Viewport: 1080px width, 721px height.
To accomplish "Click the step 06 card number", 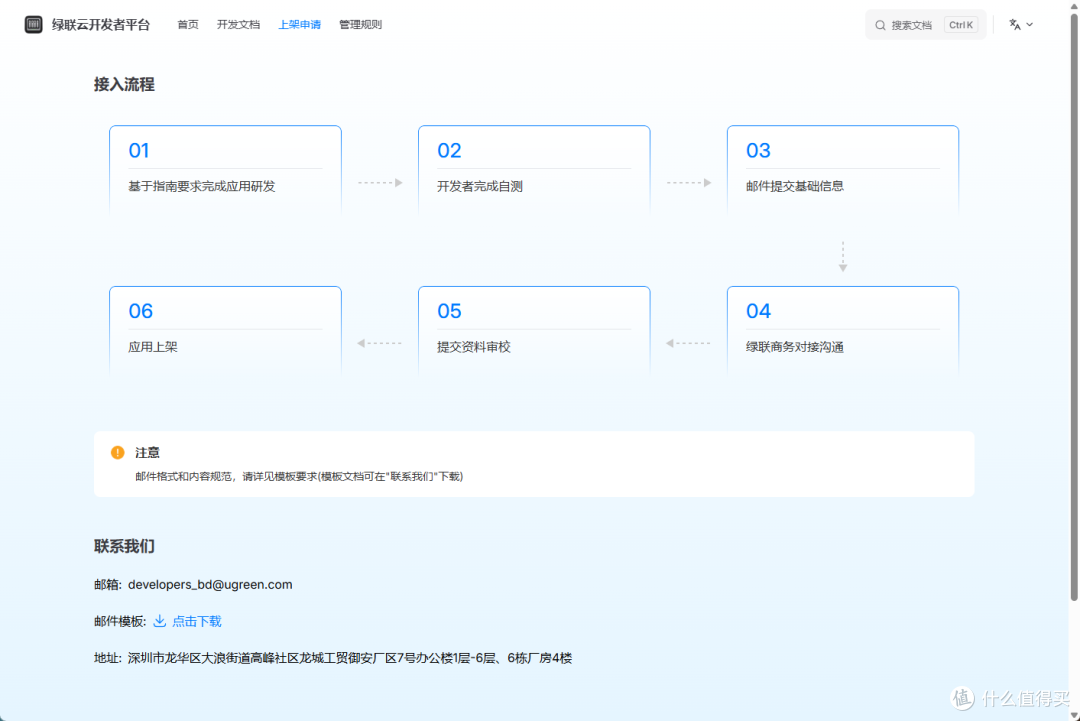I will click(141, 311).
